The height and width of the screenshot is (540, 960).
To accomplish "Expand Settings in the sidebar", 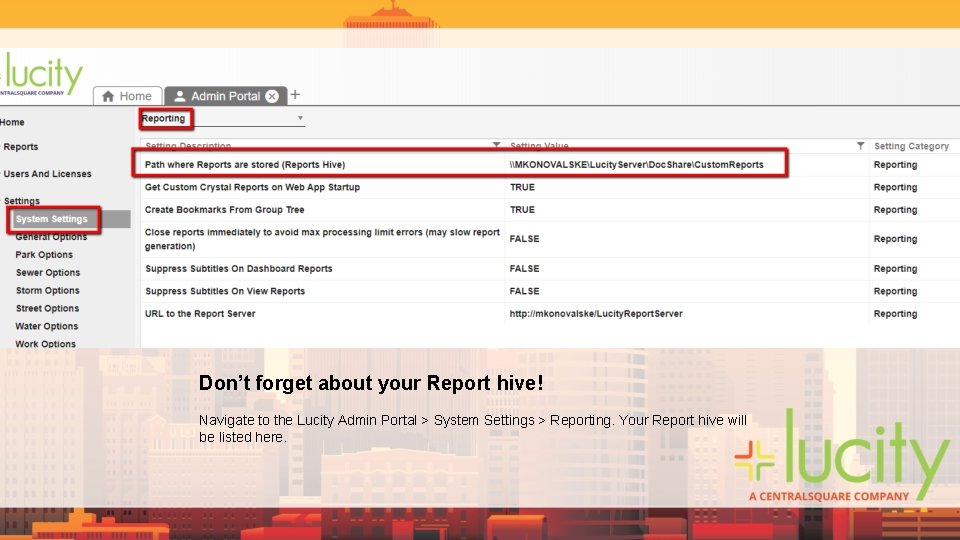I will coord(21,201).
